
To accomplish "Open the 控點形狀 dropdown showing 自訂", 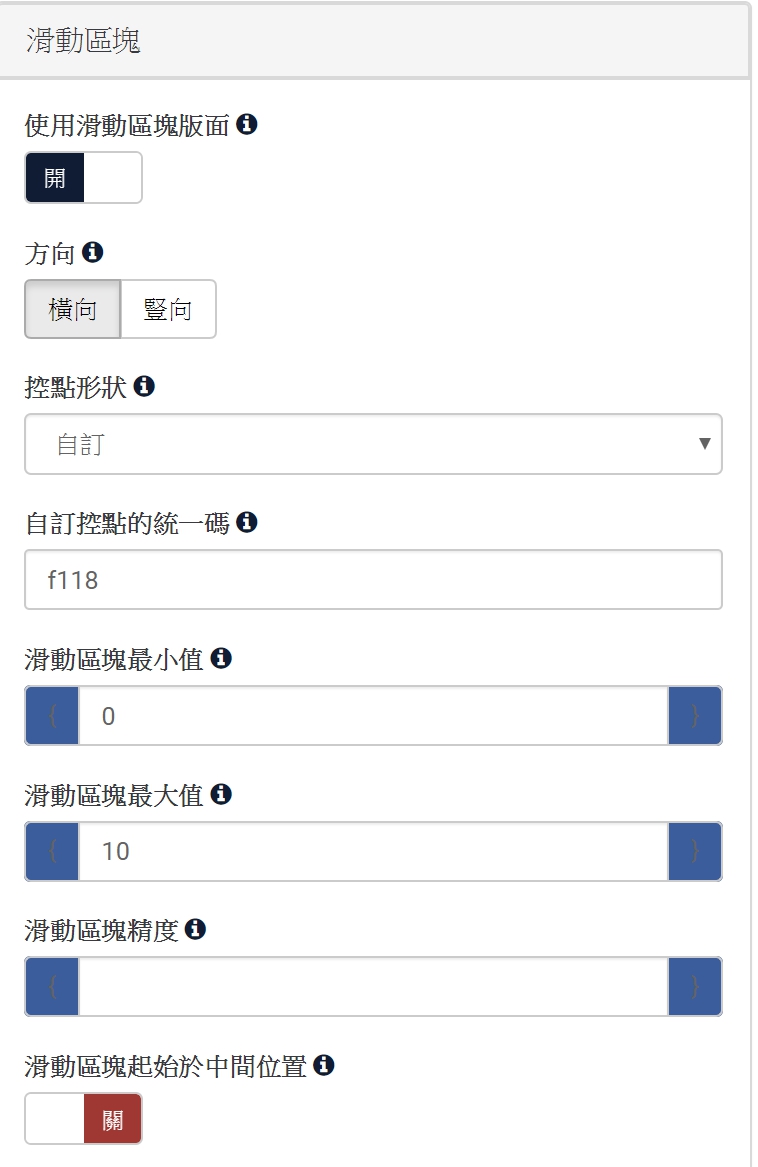I will click(373, 444).
